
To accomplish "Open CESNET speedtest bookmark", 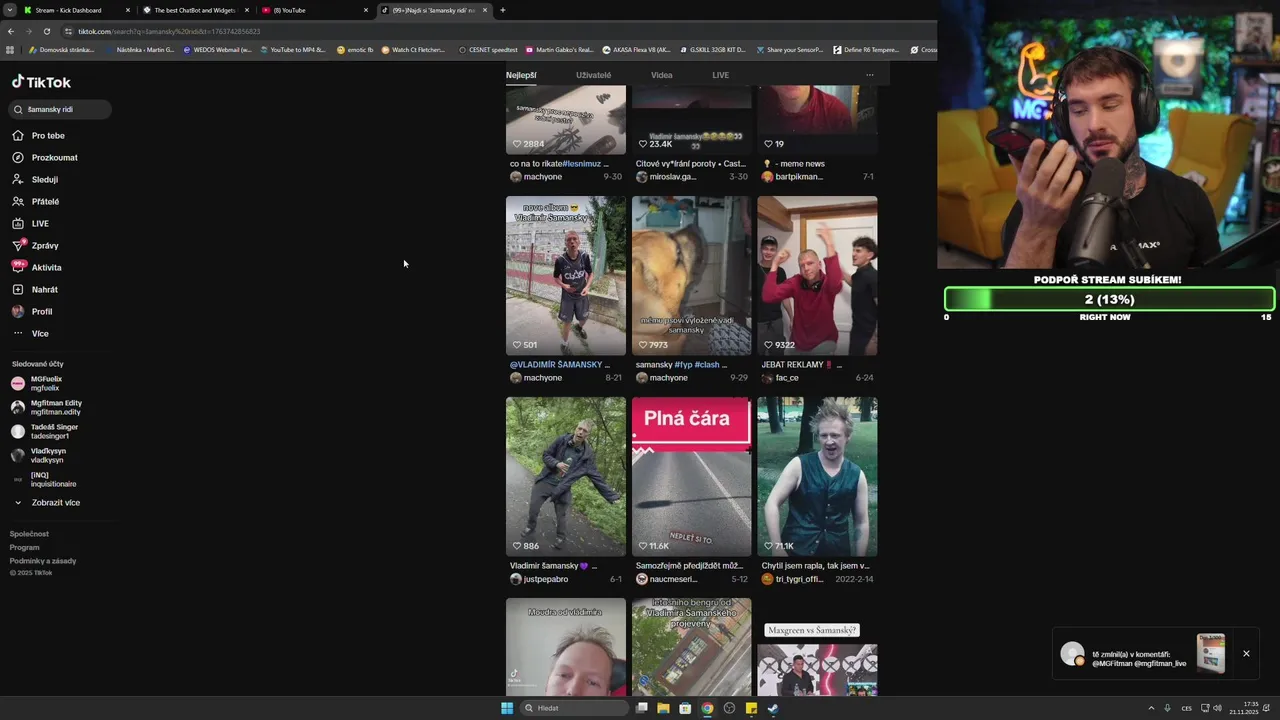I will tap(488, 49).
